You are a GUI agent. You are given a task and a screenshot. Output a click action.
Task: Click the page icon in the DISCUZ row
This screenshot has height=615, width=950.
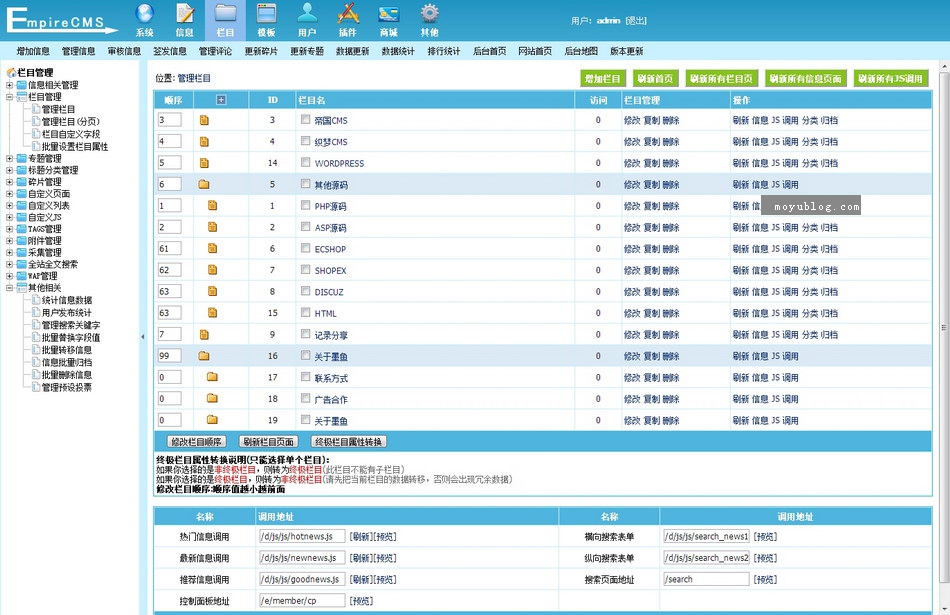pyautogui.click(x=212, y=291)
